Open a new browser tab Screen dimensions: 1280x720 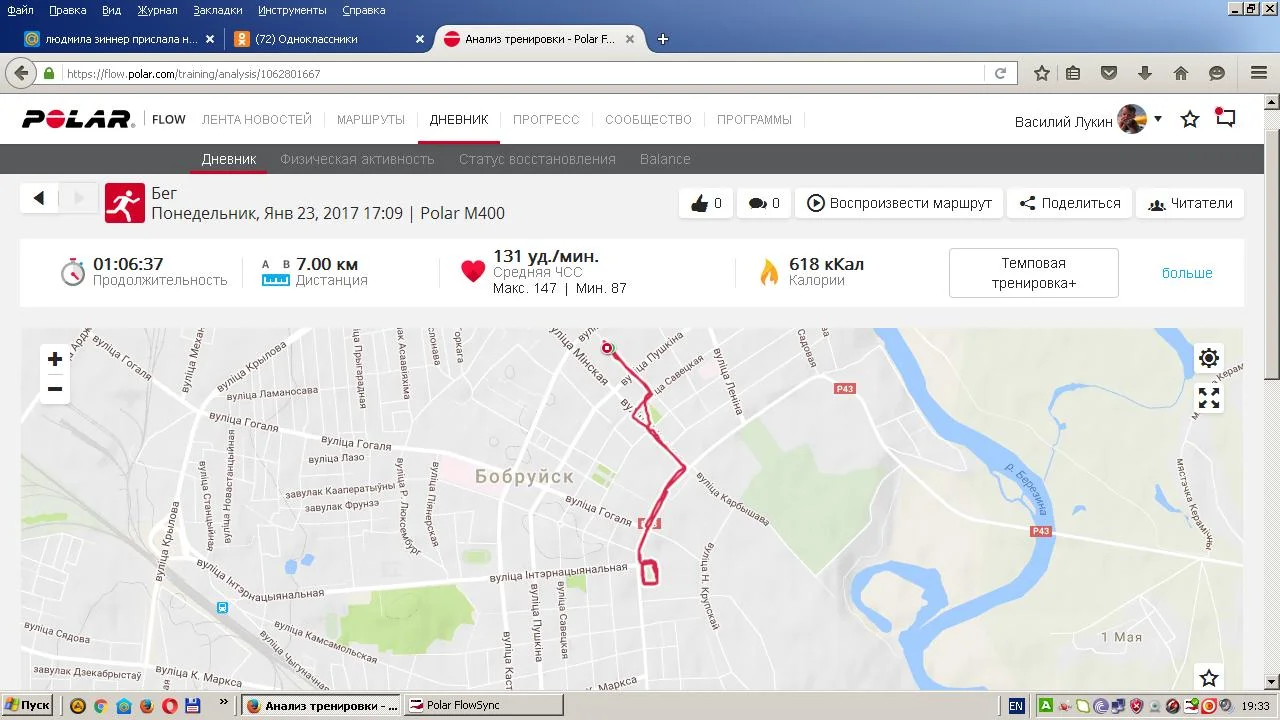click(x=662, y=39)
